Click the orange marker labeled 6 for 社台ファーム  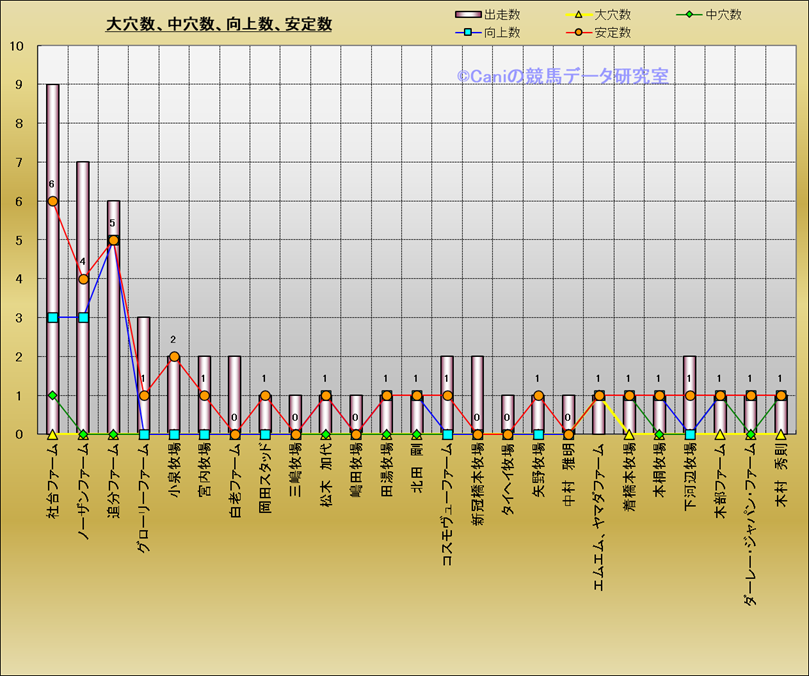click(x=53, y=201)
